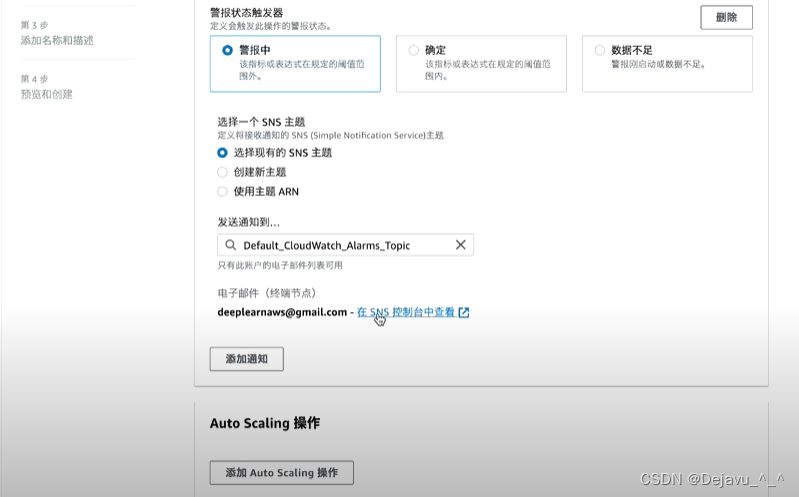Viewport: 799px width, 497px height.
Task: Go to step 3 添加名称和描述
Action: point(57,40)
